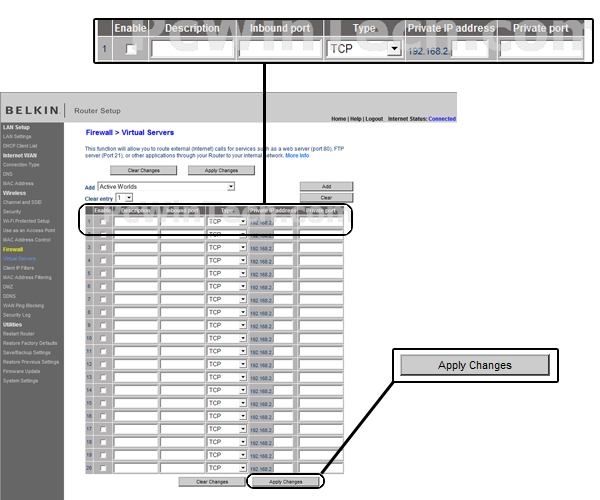Screen dimensions: 600x500
Task: Tick the Enable checkbox in row 5
Action: [x=103, y=274]
